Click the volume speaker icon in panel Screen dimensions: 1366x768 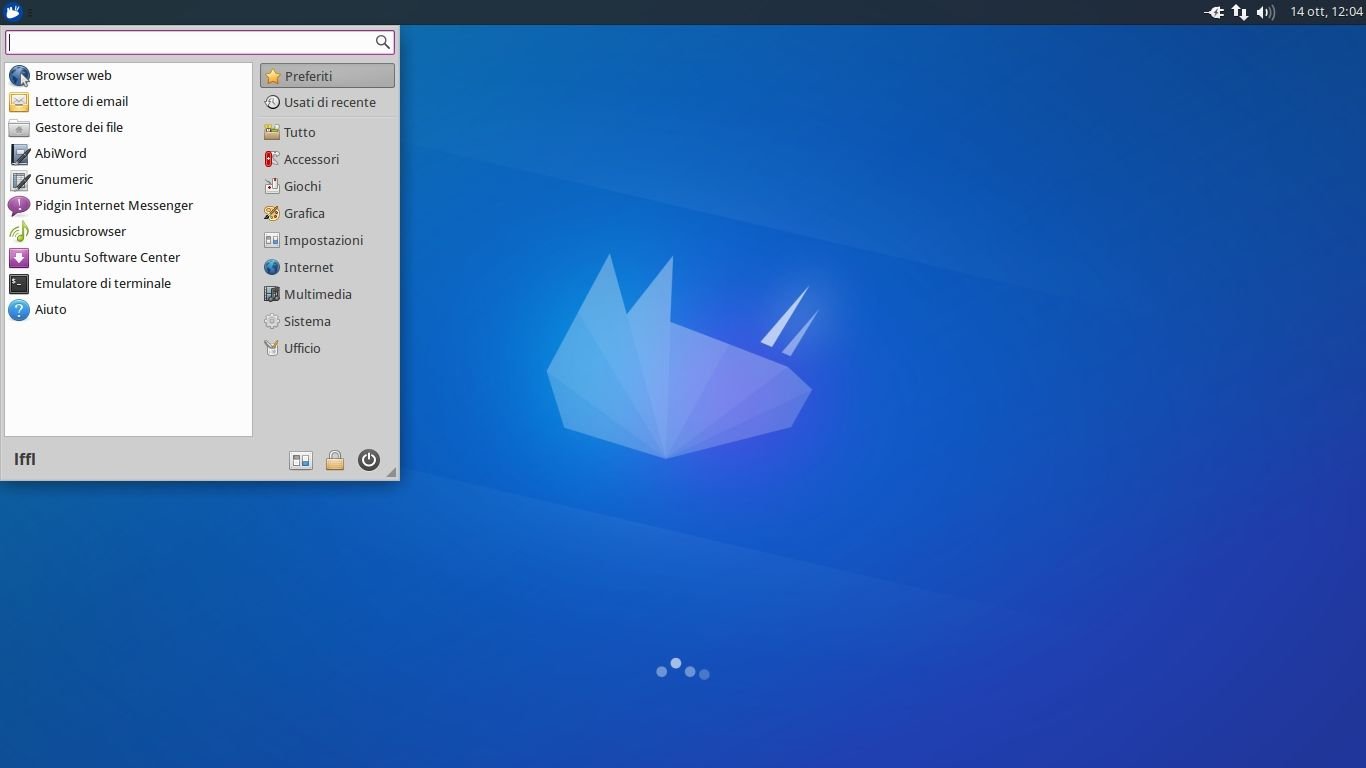[1265, 12]
